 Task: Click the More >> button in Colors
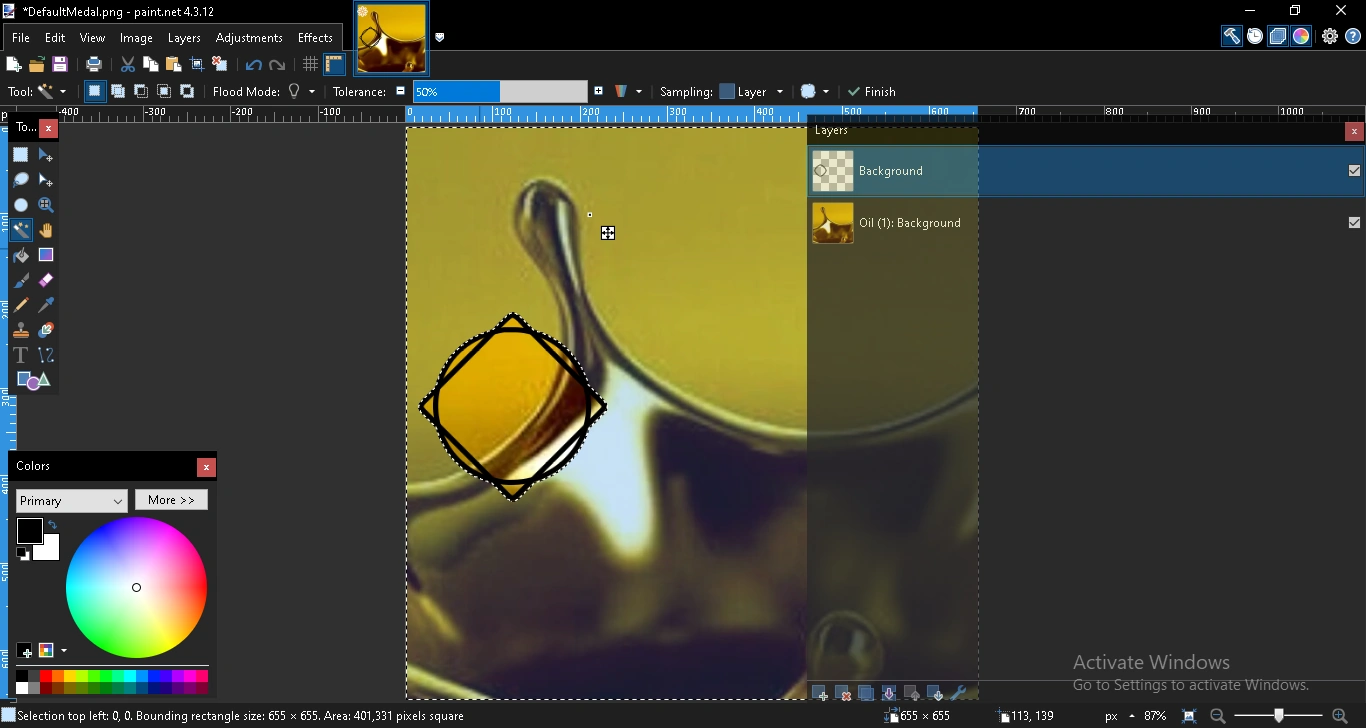click(x=172, y=500)
